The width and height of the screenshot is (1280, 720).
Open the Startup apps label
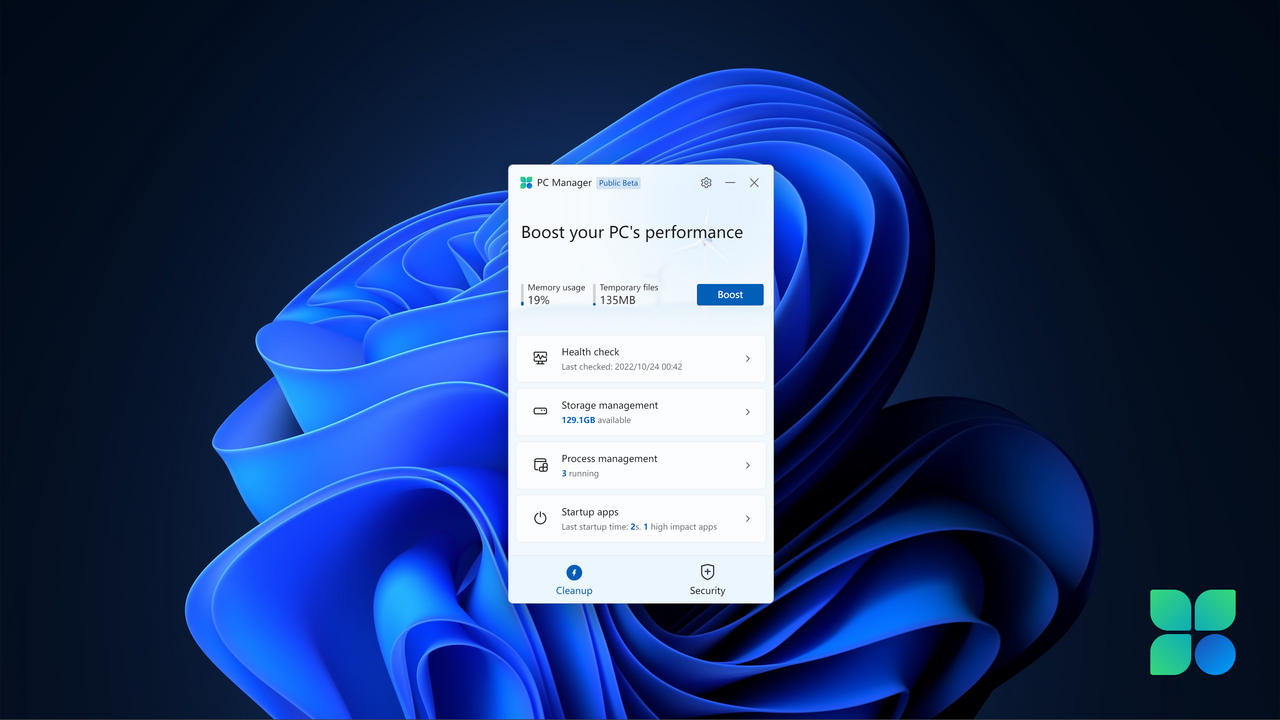click(x=590, y=512)
